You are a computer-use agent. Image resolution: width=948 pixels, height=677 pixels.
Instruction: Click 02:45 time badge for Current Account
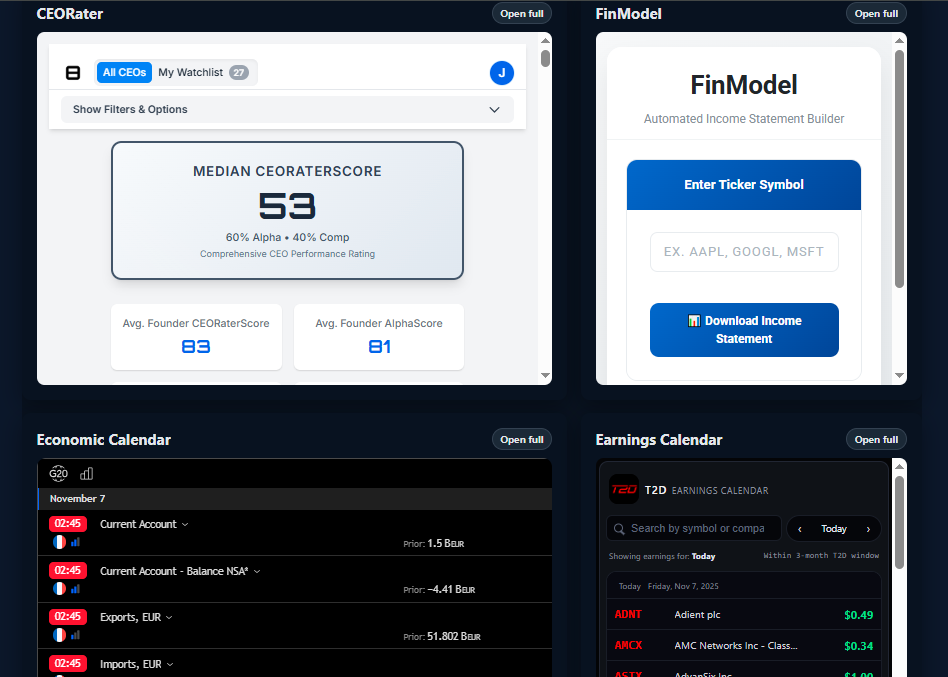pyautogui.click(x=68, y=523)
